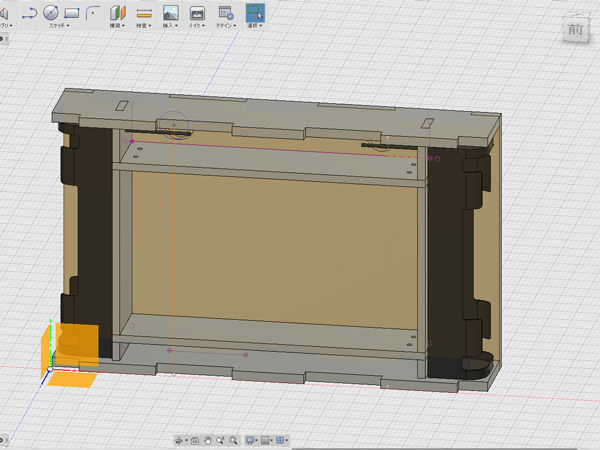
Task: Click the 検査 measure icon
Action: pos(145,12)
